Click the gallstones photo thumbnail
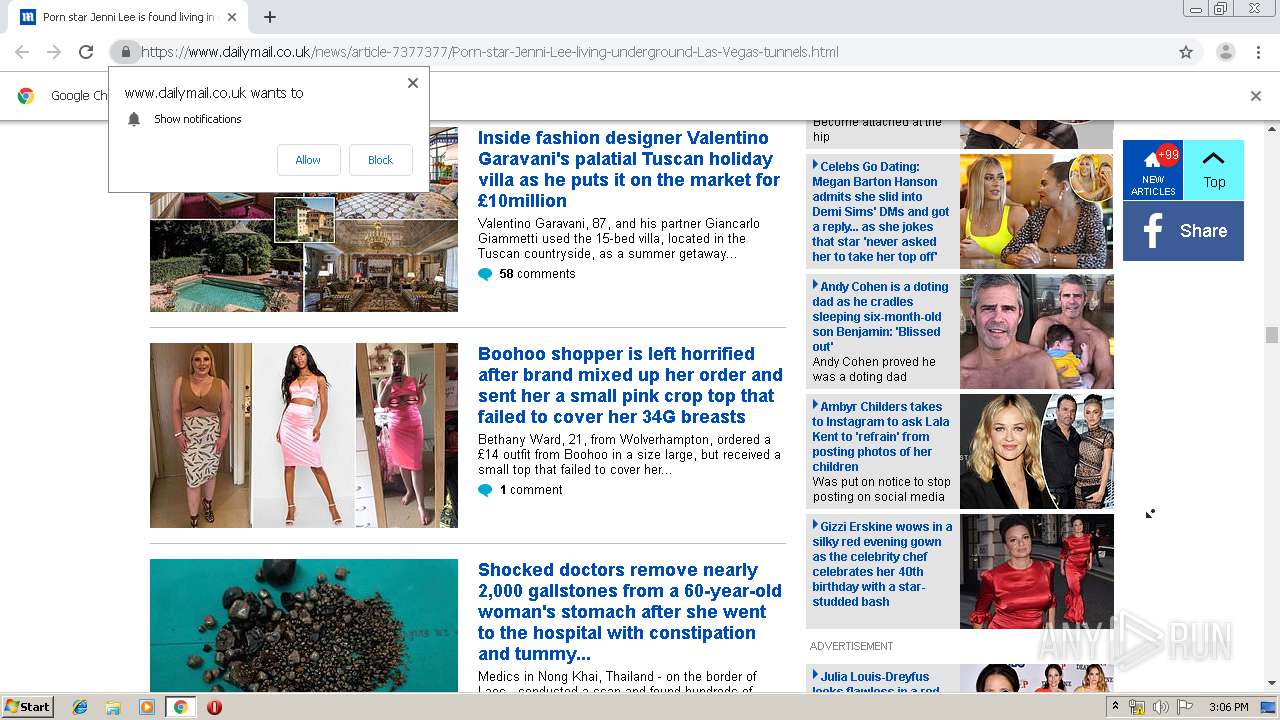Screen dimensions: 1280x720 304,625
